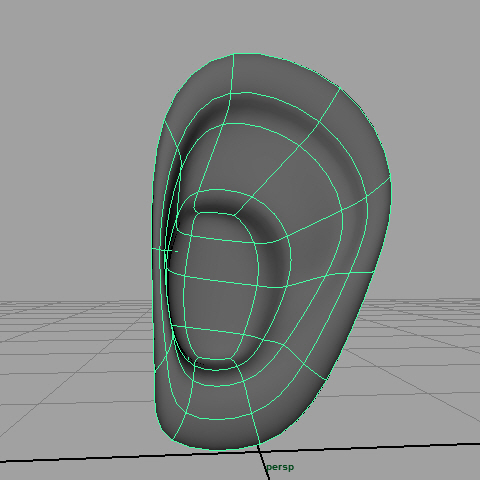Click the persp camera label

click(280, 467)
